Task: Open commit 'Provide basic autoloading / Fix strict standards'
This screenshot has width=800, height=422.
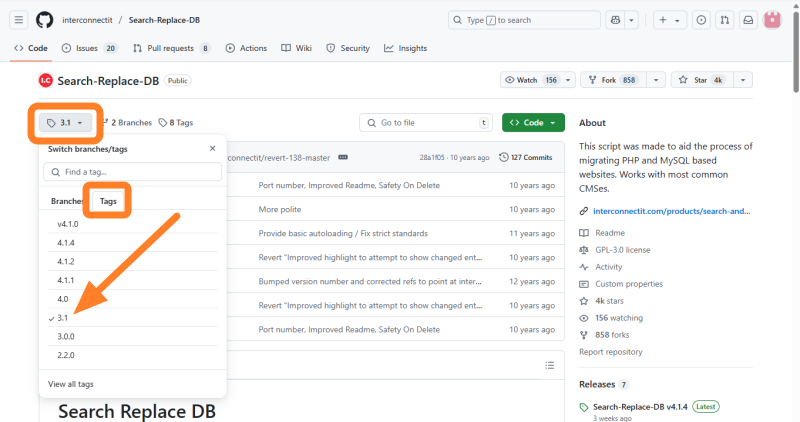Action: (x=343, y=233)
